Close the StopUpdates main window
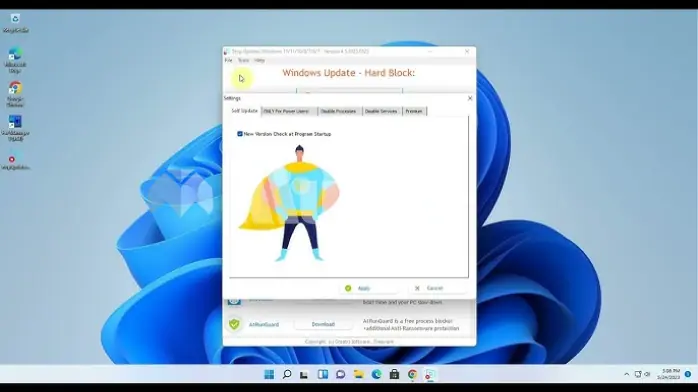The height and width of the screenshot is (392, 698). [x=467, y=52]
